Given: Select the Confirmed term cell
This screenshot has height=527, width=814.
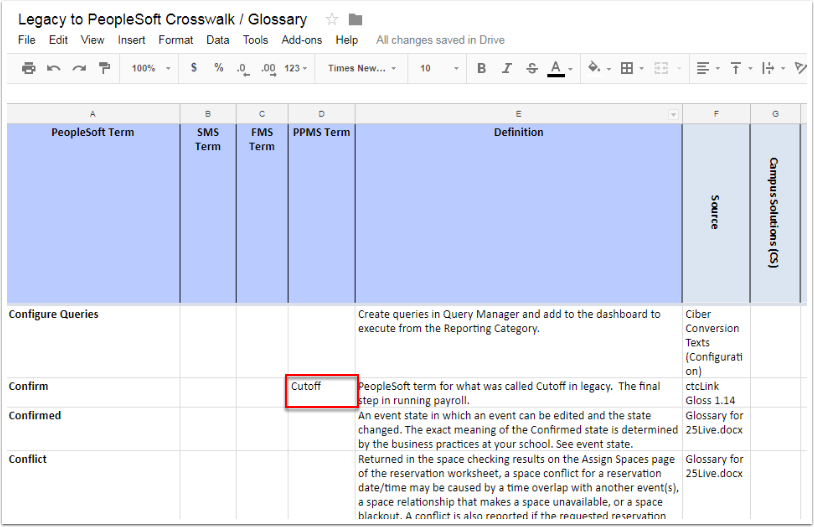Looking at the screenshot, I should tap(93, 429).
